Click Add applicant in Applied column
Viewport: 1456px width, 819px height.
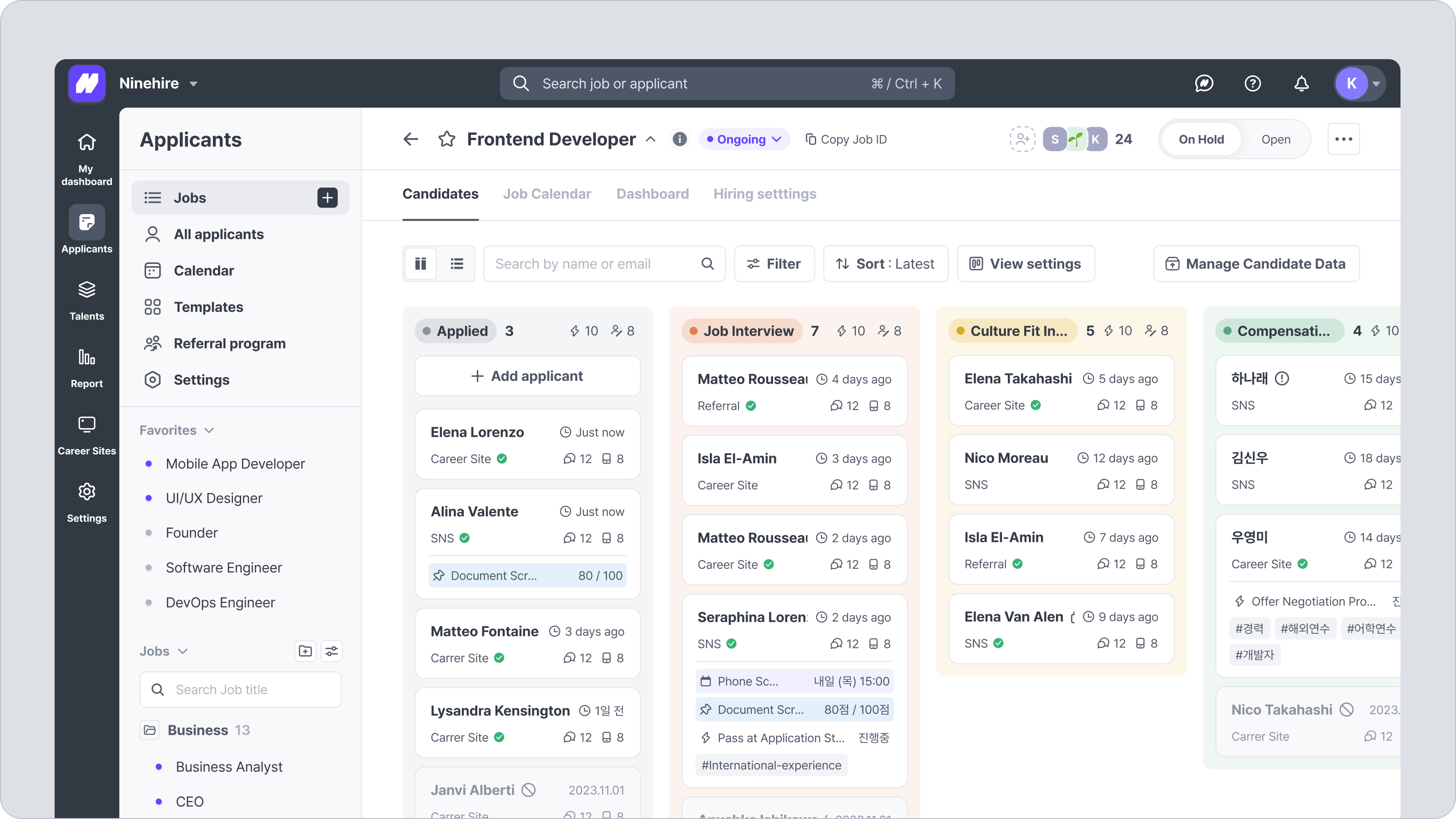point(527,376)
